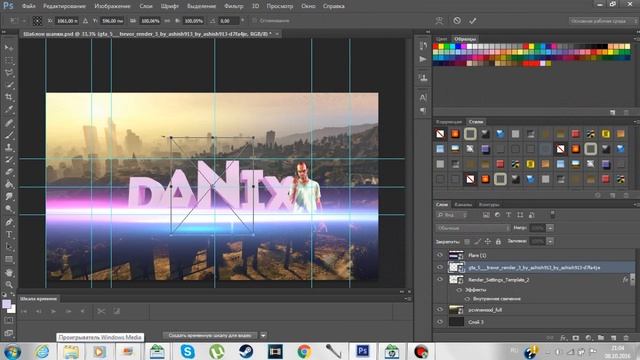Click the rotation angle input field
This screenshot has width=640, height=360.
(229, 20)
